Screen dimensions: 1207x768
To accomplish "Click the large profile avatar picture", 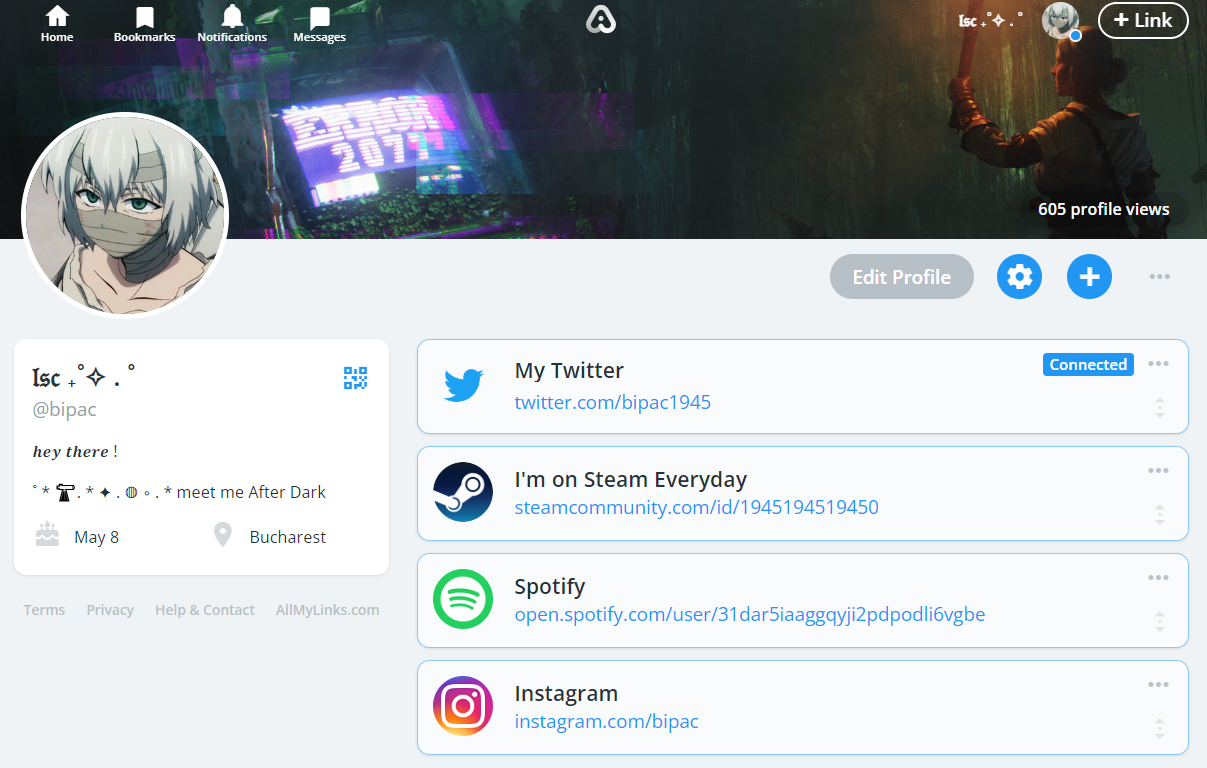I will click(x=125, y=216).
